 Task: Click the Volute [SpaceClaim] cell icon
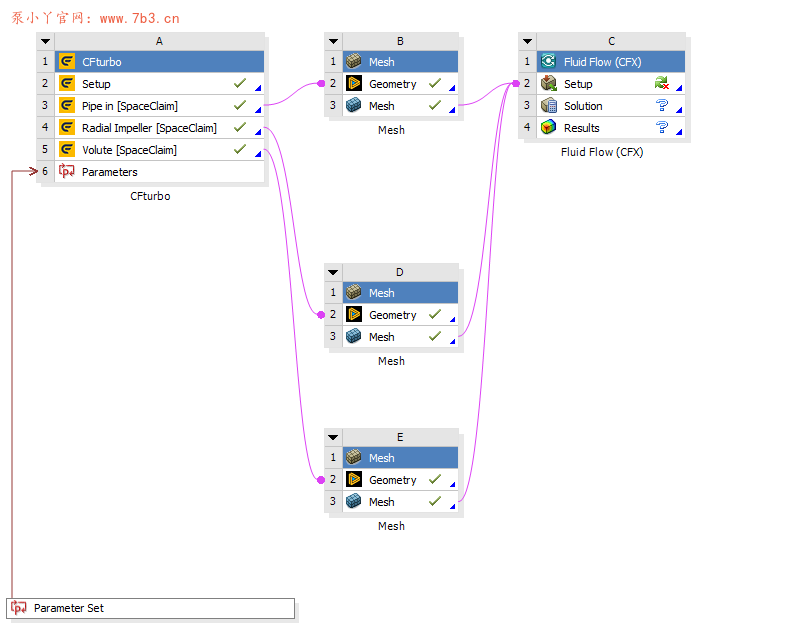pyautogui.click(x=67, y=150)
